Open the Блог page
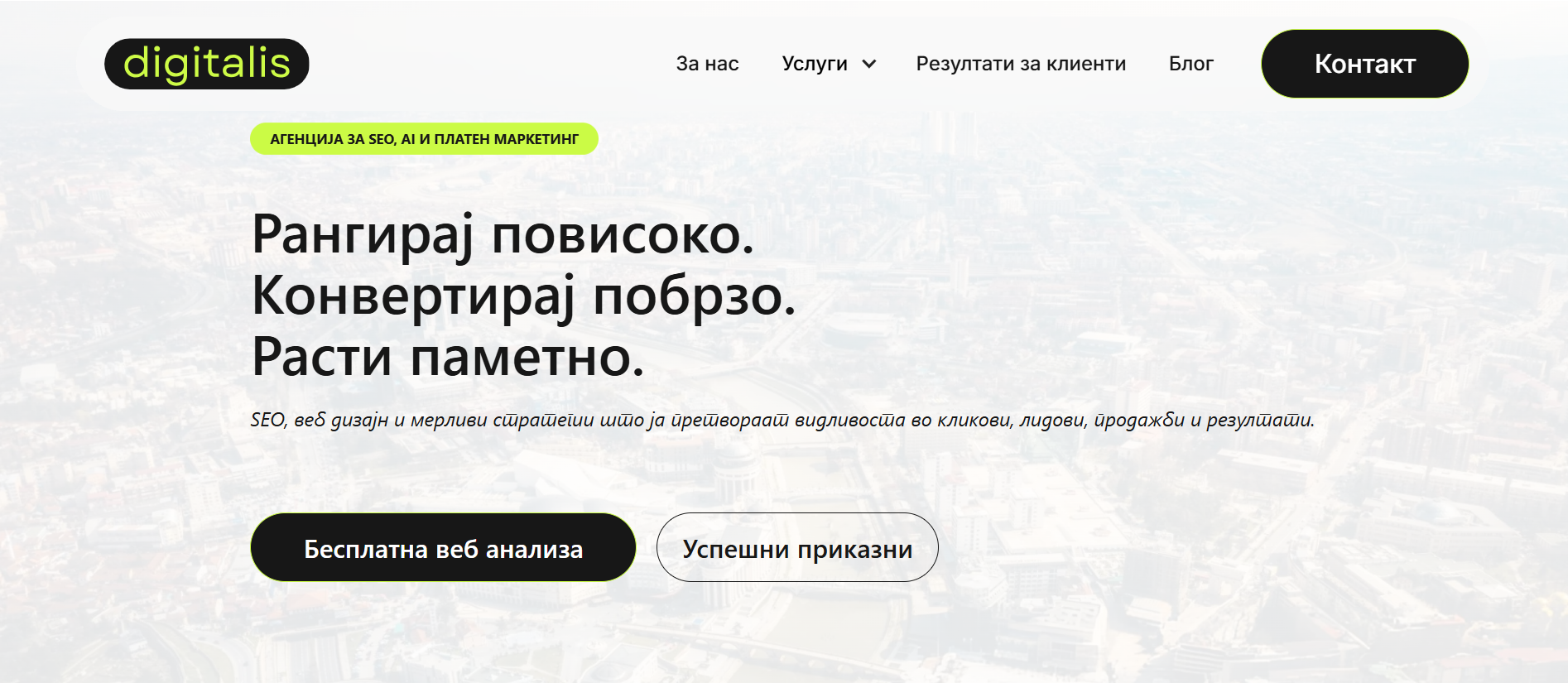The height and width of the screenshot is (683, 1568). (1190, 64)
